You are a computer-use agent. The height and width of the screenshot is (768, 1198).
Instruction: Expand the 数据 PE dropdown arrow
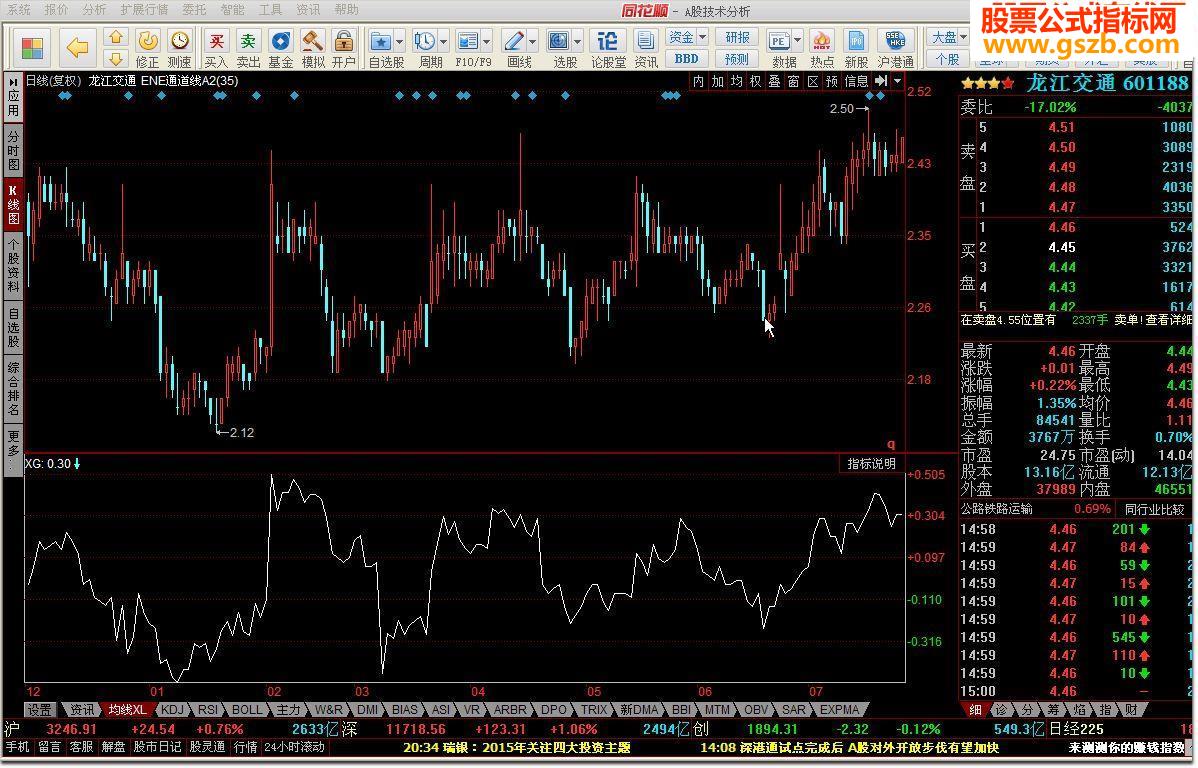click(798, 41)
